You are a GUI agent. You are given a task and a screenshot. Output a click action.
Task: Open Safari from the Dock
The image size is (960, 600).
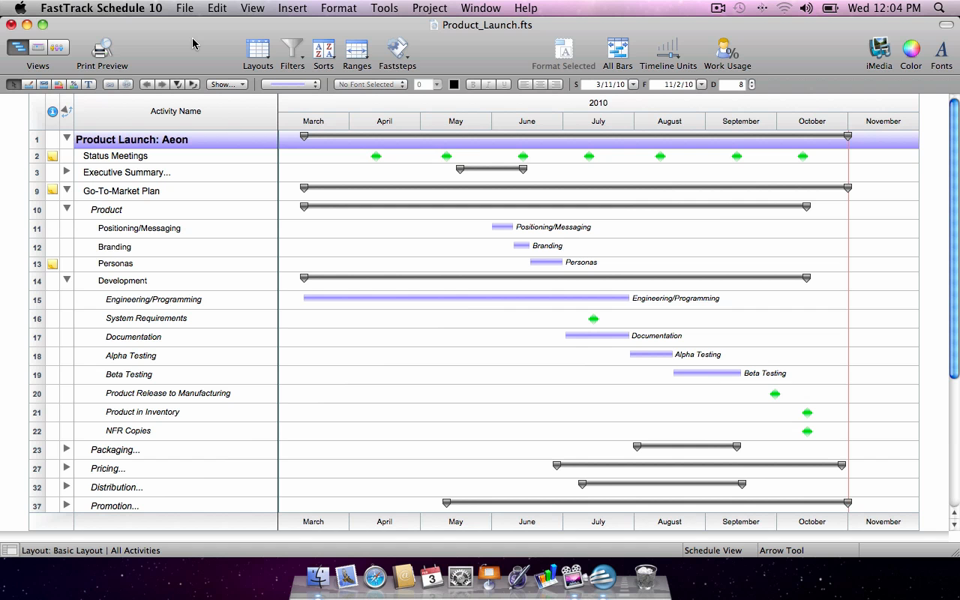375,577
